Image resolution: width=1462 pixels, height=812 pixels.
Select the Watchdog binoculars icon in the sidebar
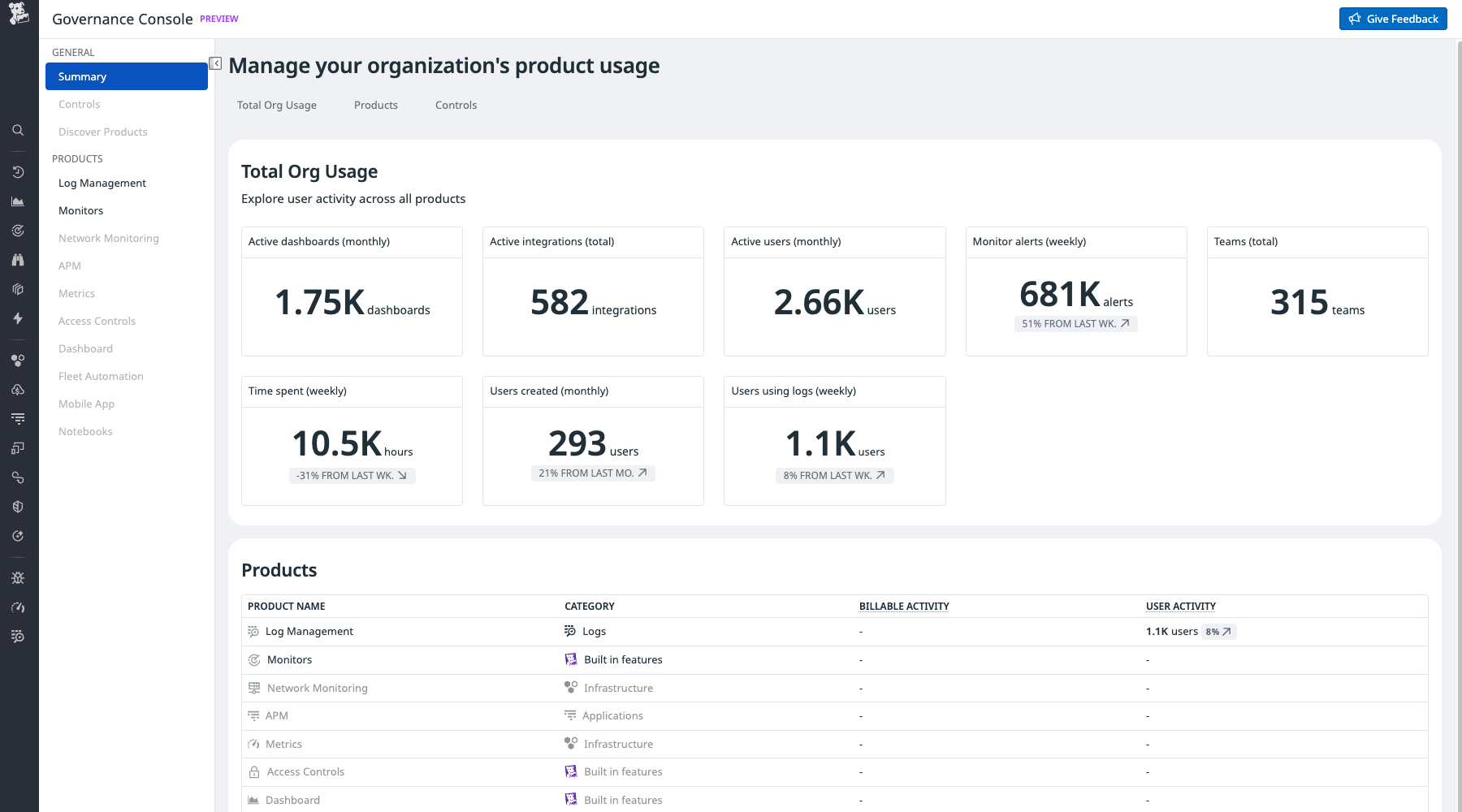(18, 260)
